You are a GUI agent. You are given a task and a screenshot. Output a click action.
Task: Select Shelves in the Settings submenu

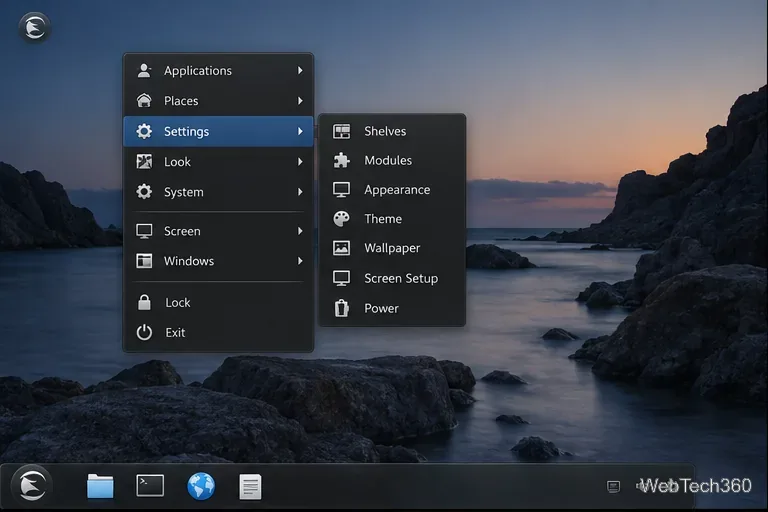pyautogui.click(x=392, y=131)
